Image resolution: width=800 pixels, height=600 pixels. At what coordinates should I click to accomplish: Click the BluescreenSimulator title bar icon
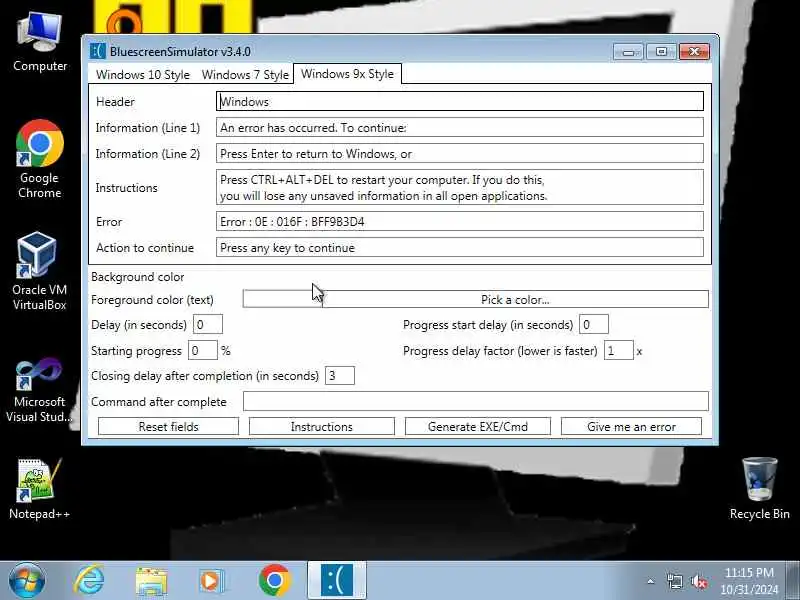(x=97, y=51)
